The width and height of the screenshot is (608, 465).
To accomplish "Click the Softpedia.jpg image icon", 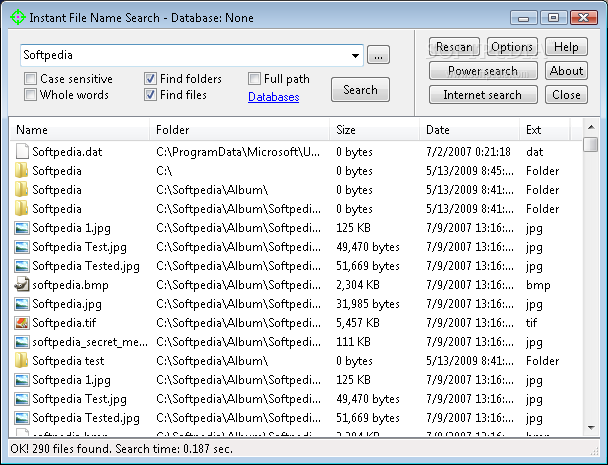I will (x=22, y=303).
